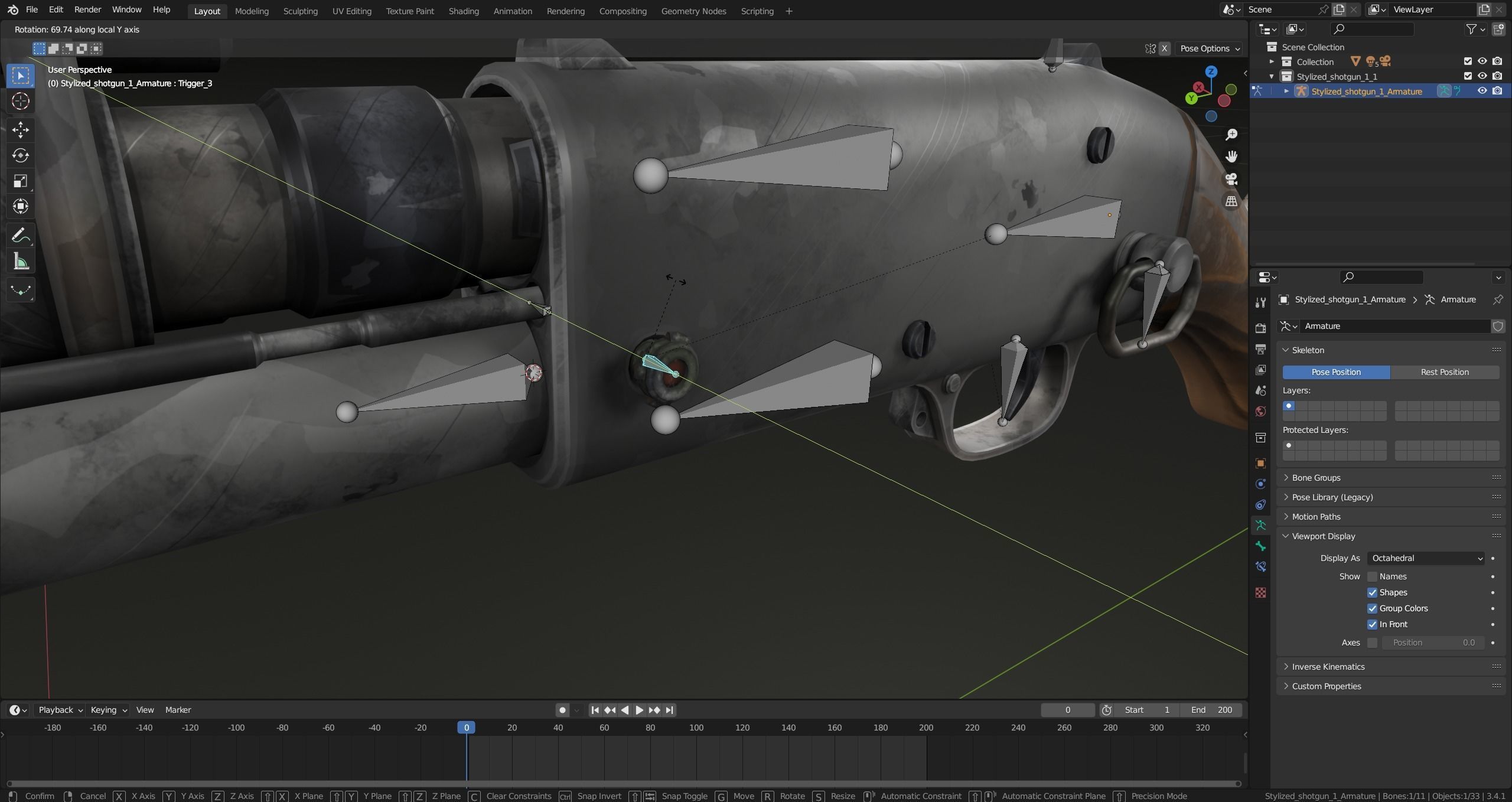
Task: Switch to Rest Position
Action: (1445, 372)
